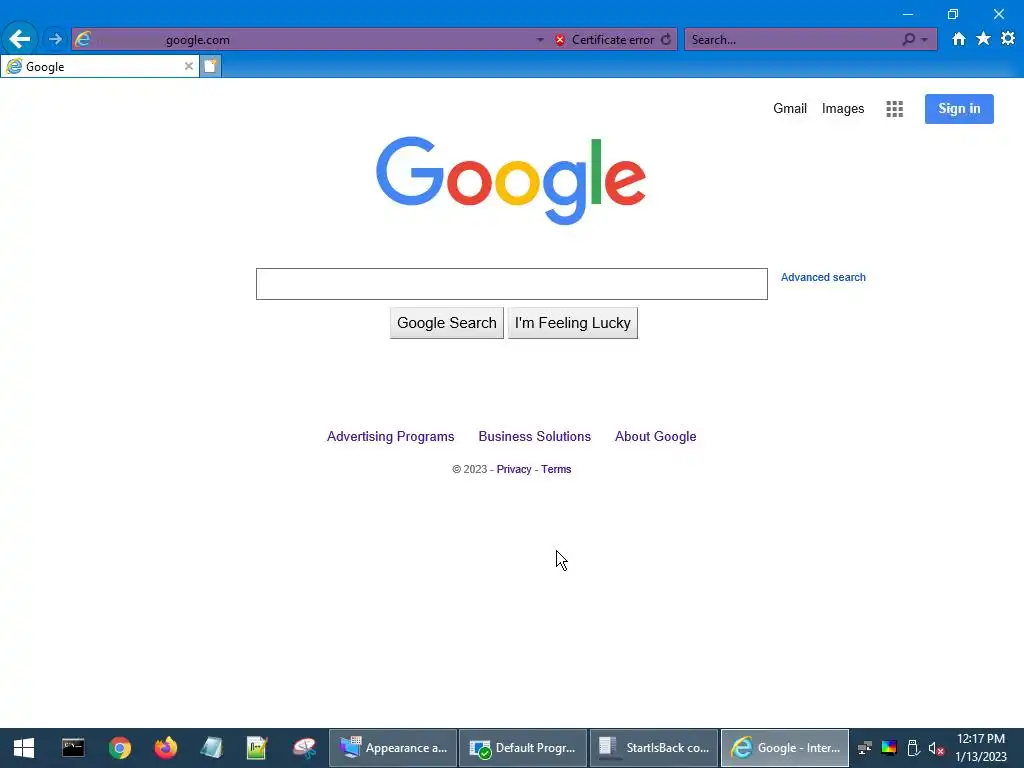
Task: Open the blue notebook taskbar icon
Action: 211,748
